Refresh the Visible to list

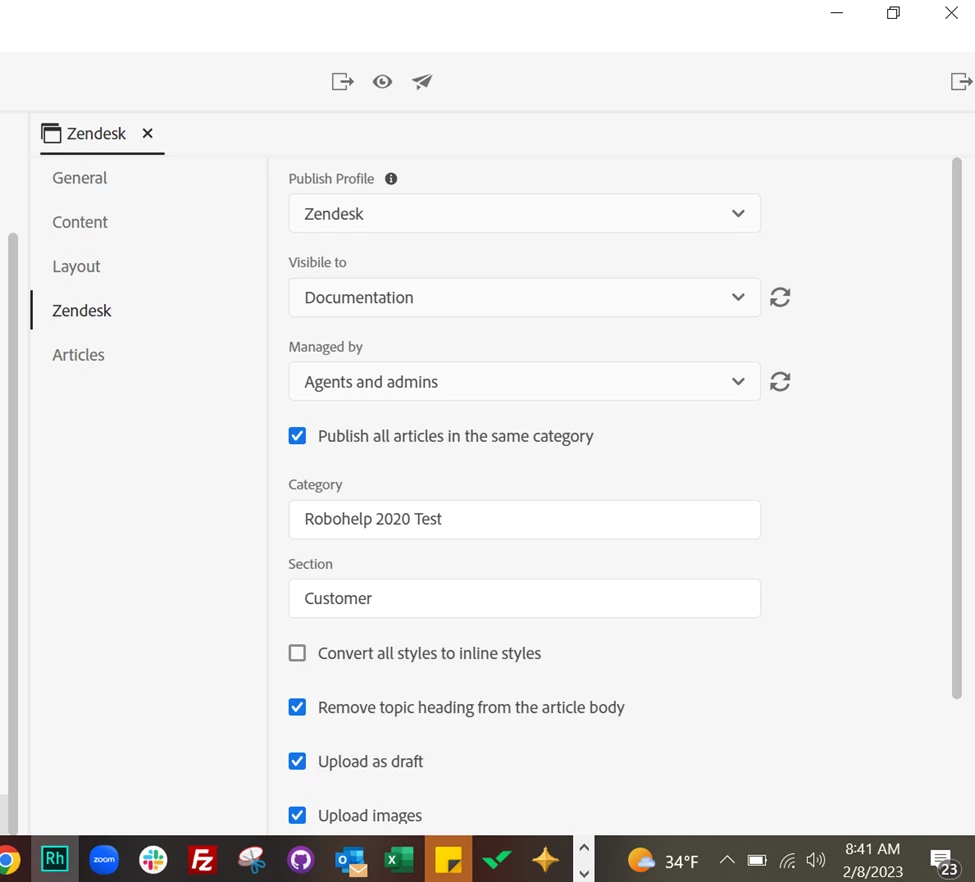[780, 297]
